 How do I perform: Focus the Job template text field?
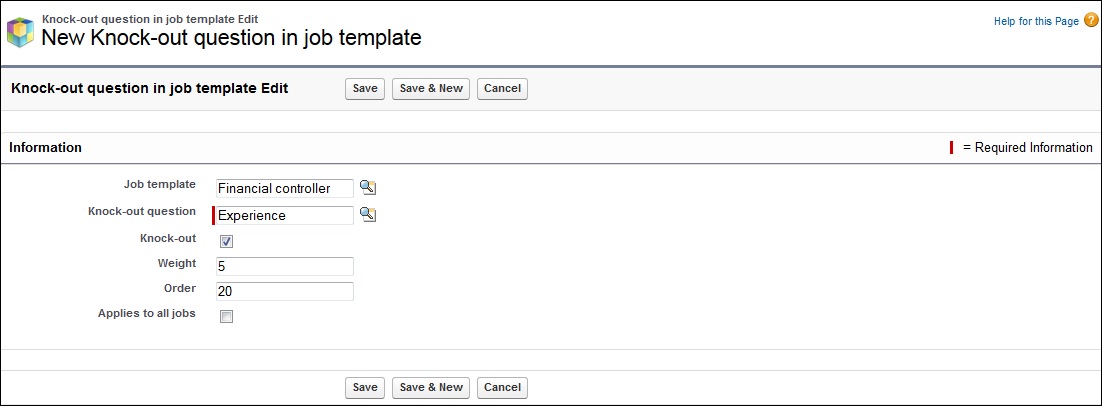click(285, 188)
